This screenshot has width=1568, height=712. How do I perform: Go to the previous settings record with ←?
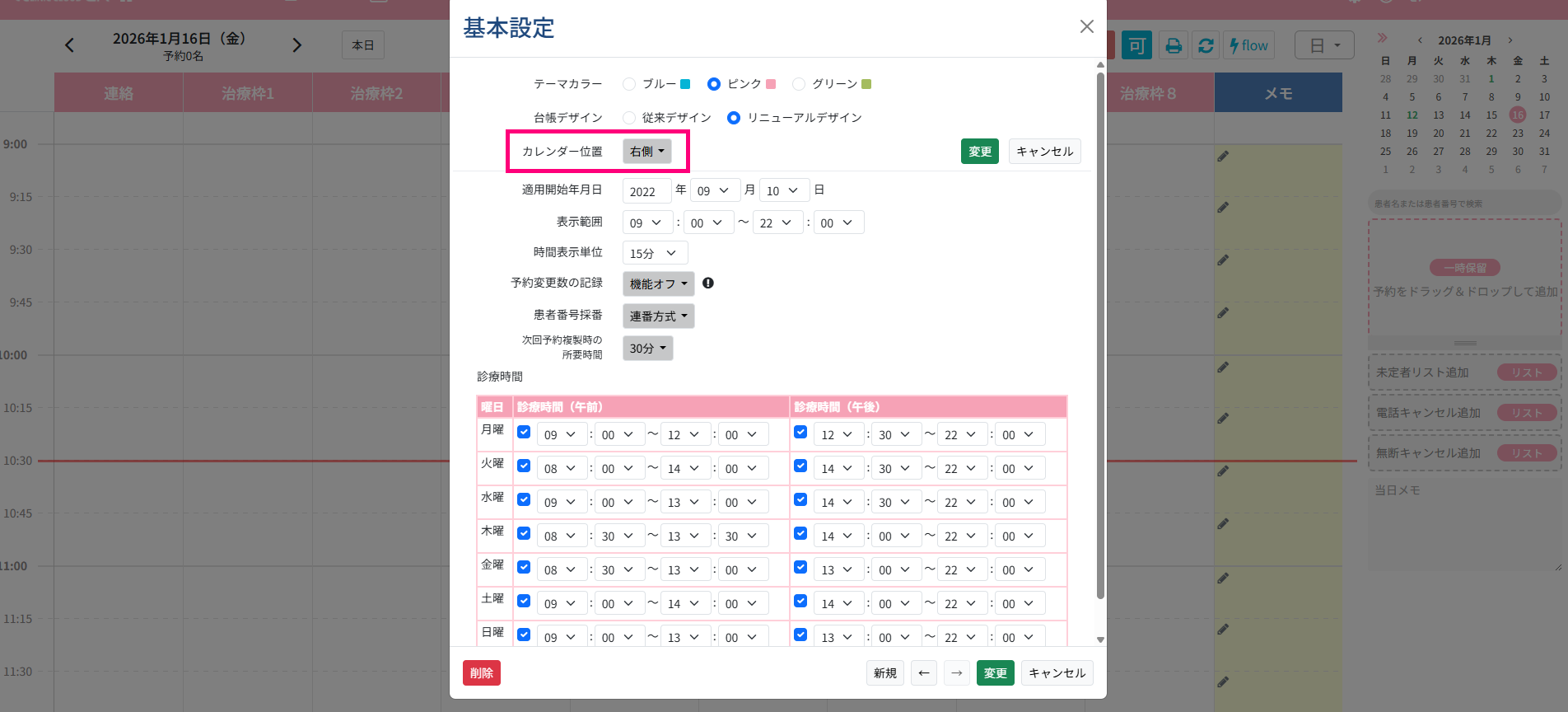(924, 673)
